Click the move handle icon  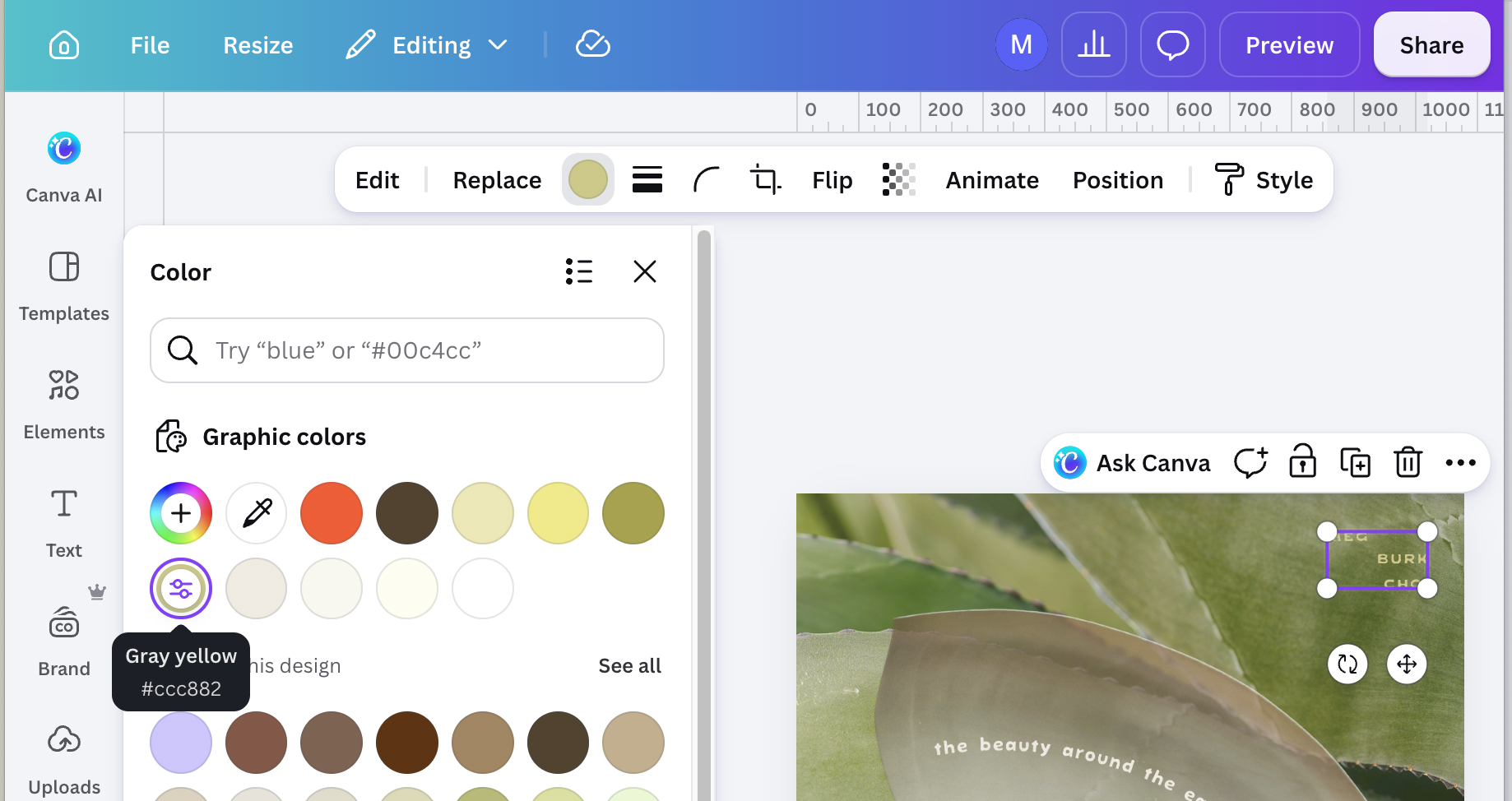point(1407,664)
